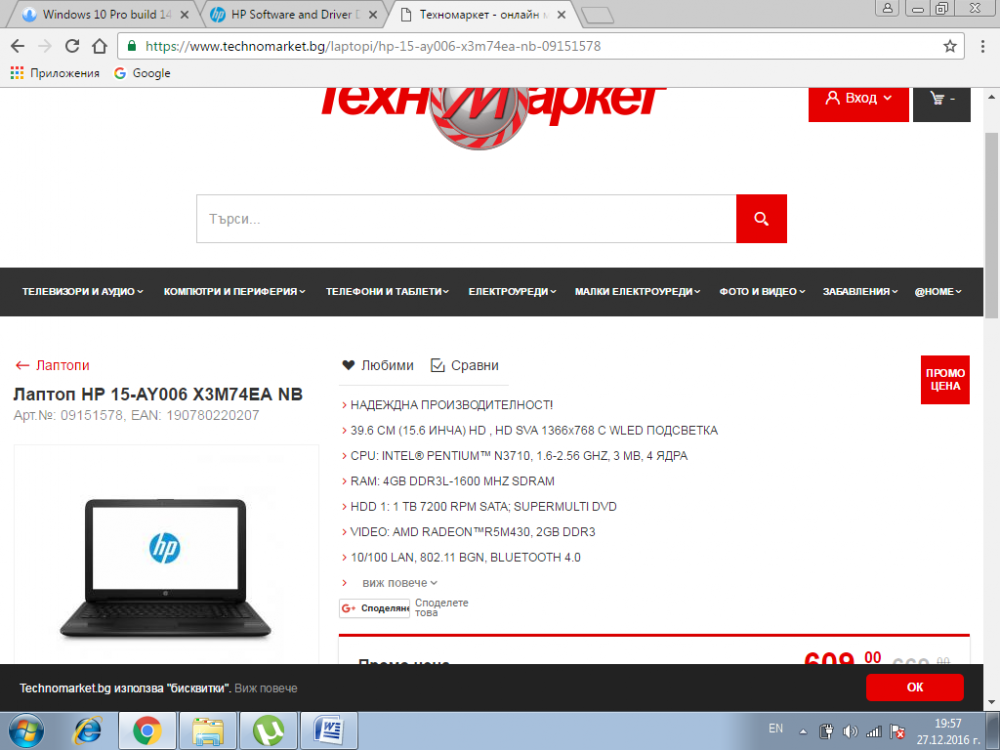Click the page vertical scrollbar thumb
This screenshot has width=1000, height=750.
coord(991,224)
